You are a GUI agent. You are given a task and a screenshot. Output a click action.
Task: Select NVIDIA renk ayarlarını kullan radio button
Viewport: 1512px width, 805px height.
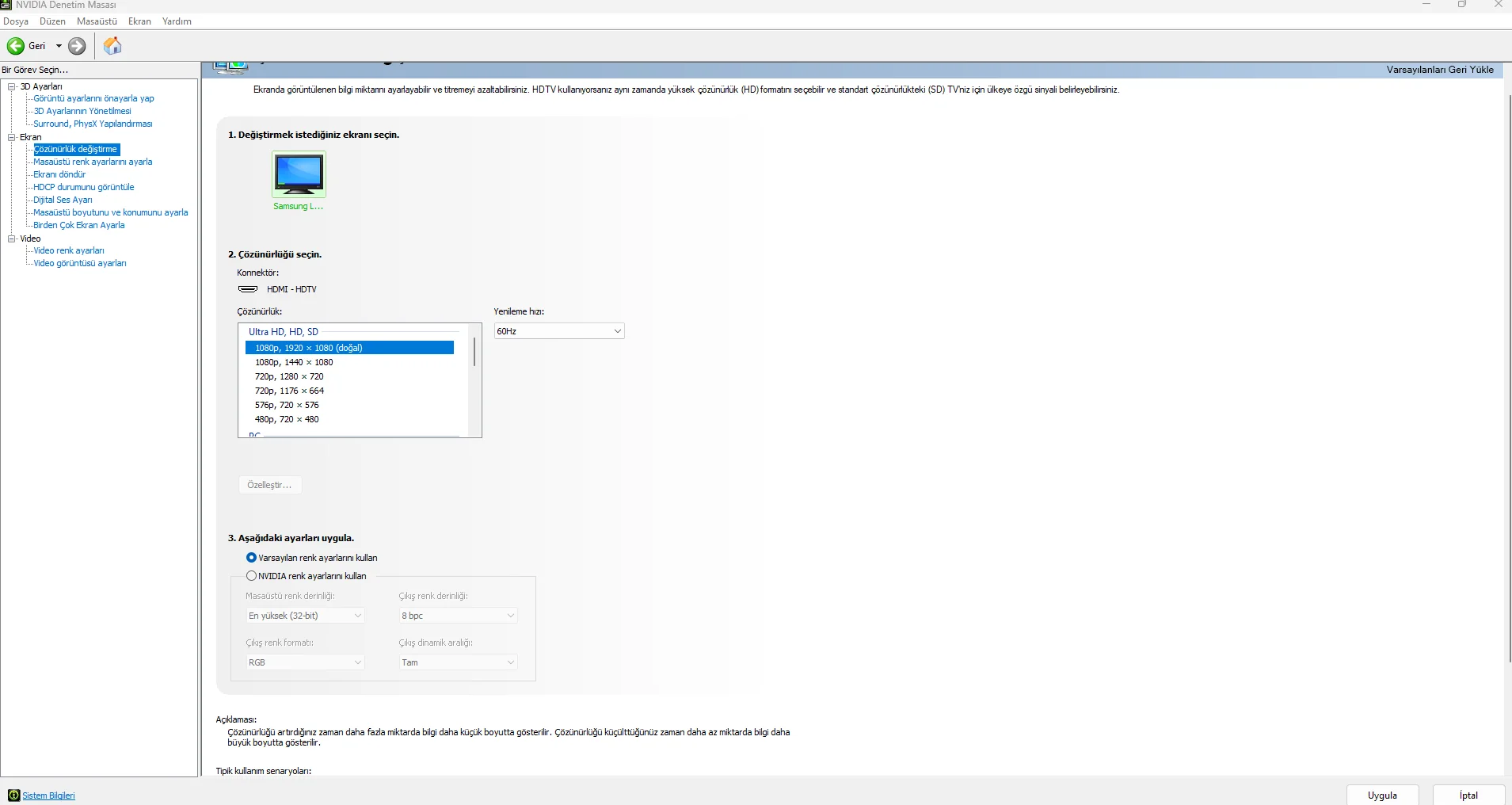(251, 576)
